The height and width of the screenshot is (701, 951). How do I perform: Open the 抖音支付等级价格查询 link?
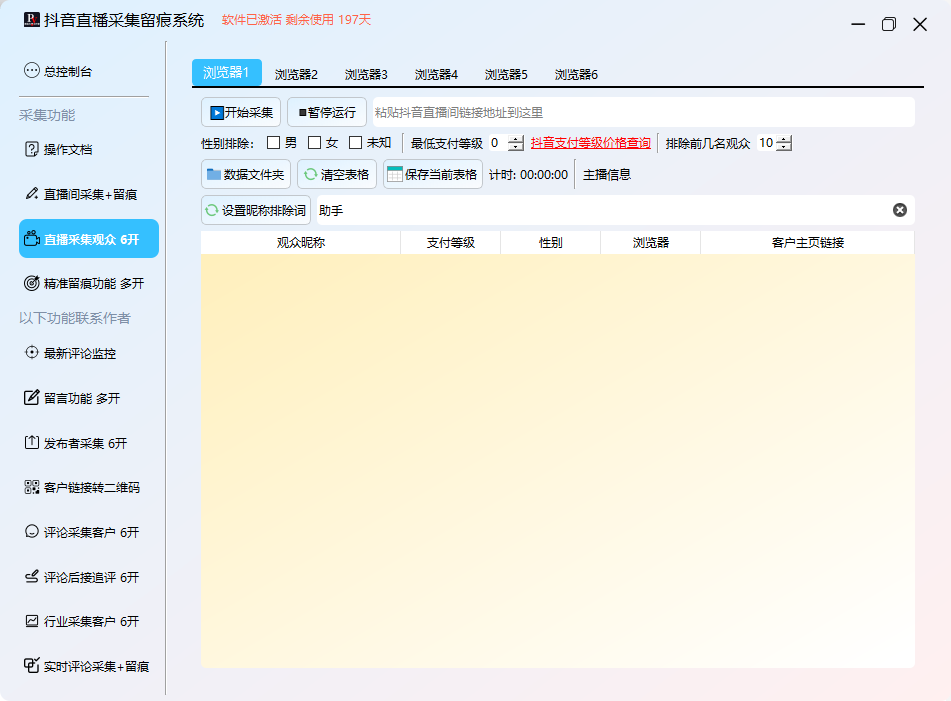coord(591,143)
